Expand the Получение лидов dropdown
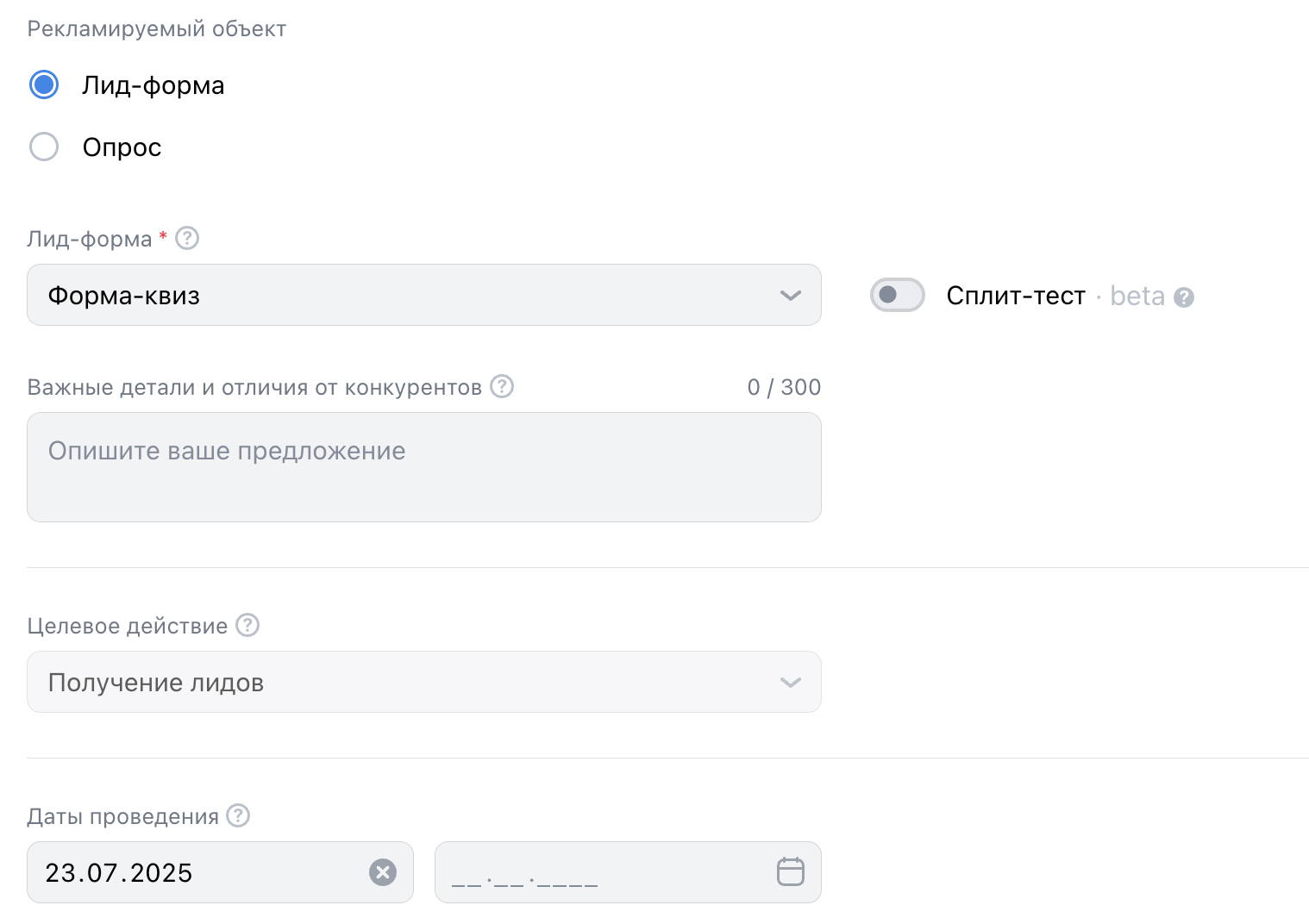Viewport: 1309px width, 924px height. pyautogui.click(x=423, y=682)
